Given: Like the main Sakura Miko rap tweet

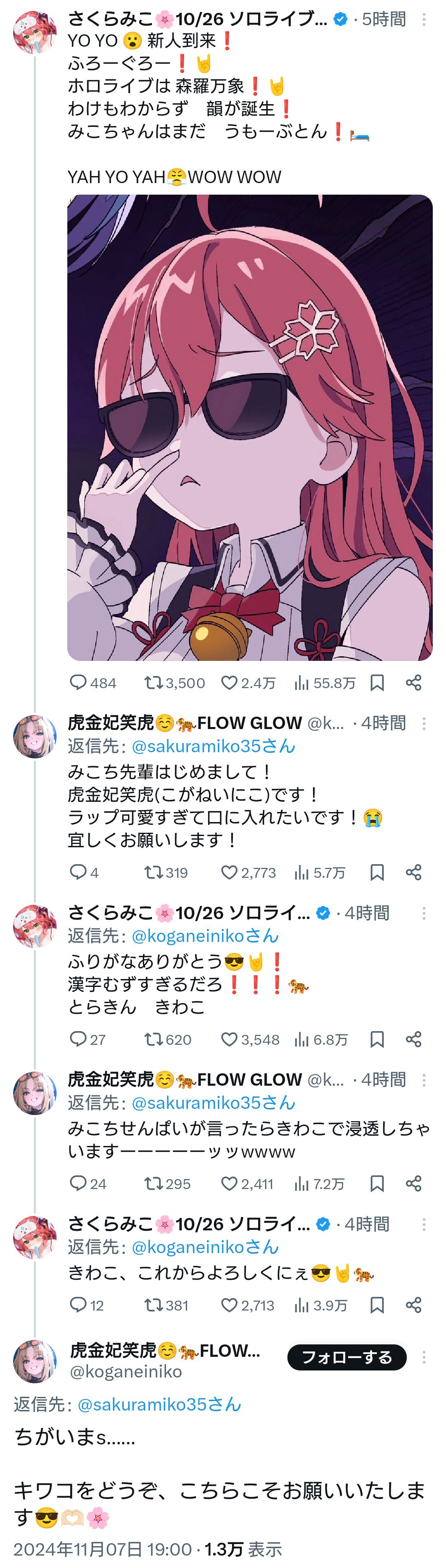Looking at the screenshot, I should (248, 683).
